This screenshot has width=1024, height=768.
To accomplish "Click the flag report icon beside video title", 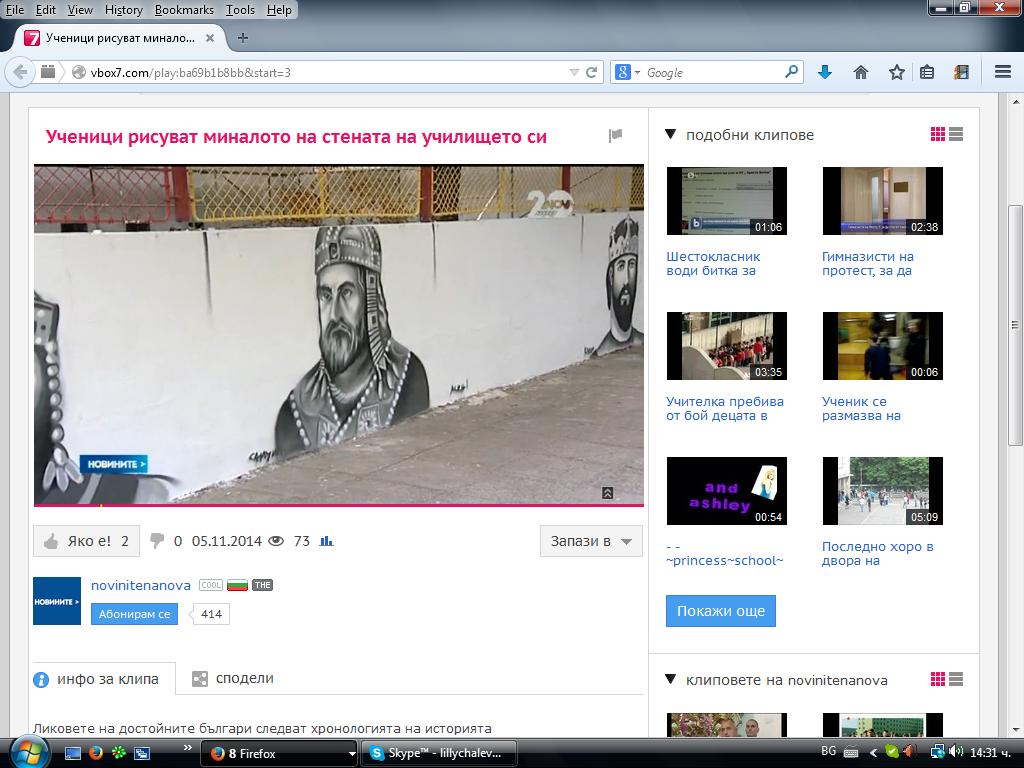I will [615, 135].
